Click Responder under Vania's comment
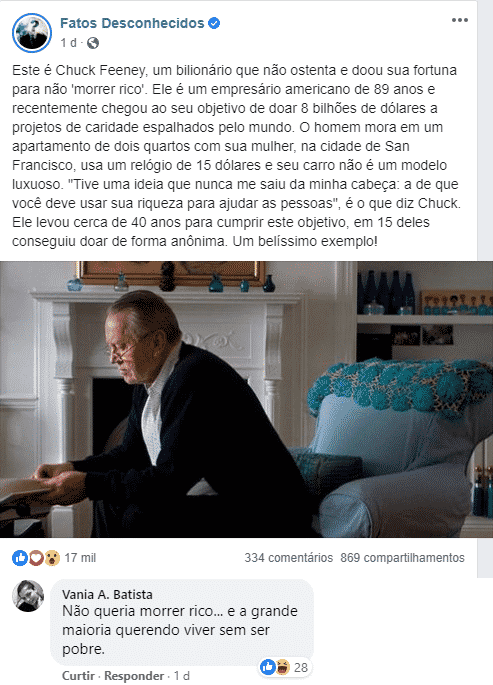The image size is (493, 685). (x=134, y=676)
